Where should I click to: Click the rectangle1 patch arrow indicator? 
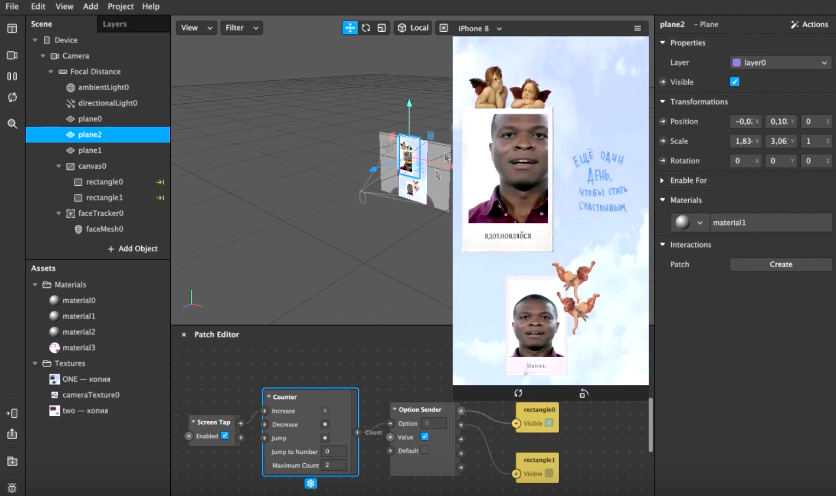tap(160, 198)
